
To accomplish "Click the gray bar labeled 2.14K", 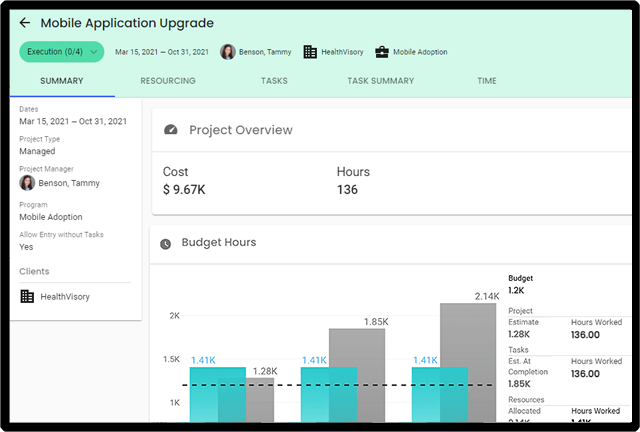I will 482,363.
